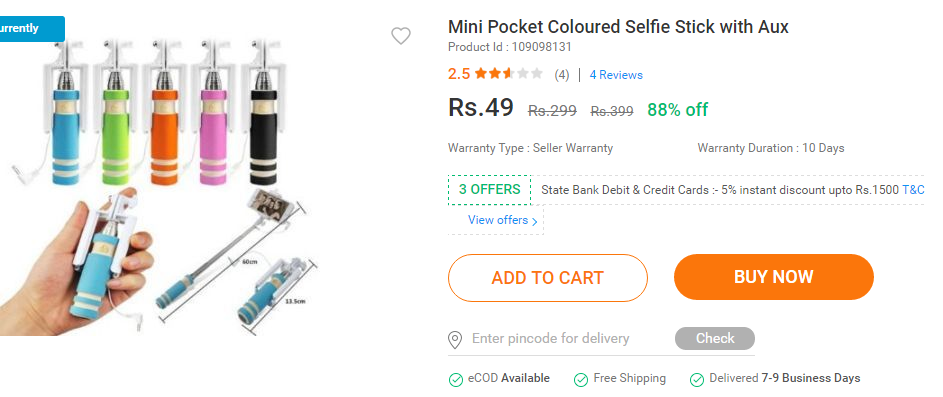
Task: Click the Check pincode button
Action: [x=715, y=338]
